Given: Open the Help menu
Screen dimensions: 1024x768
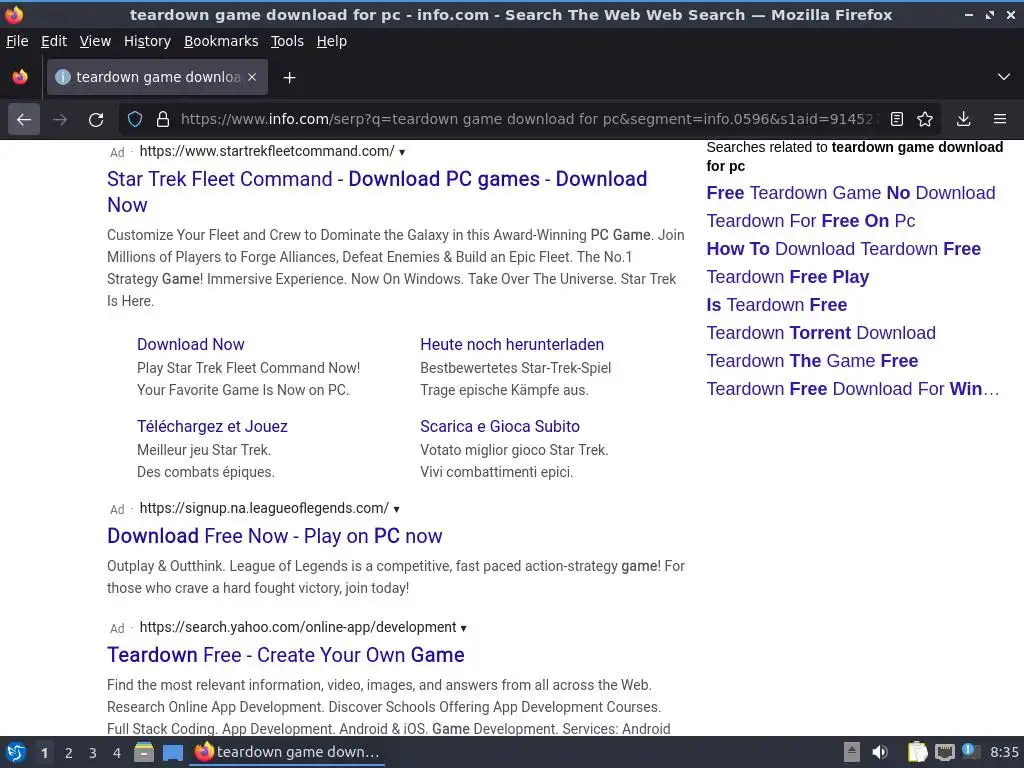Looking at the screenshot, I should tap(332, 41).
